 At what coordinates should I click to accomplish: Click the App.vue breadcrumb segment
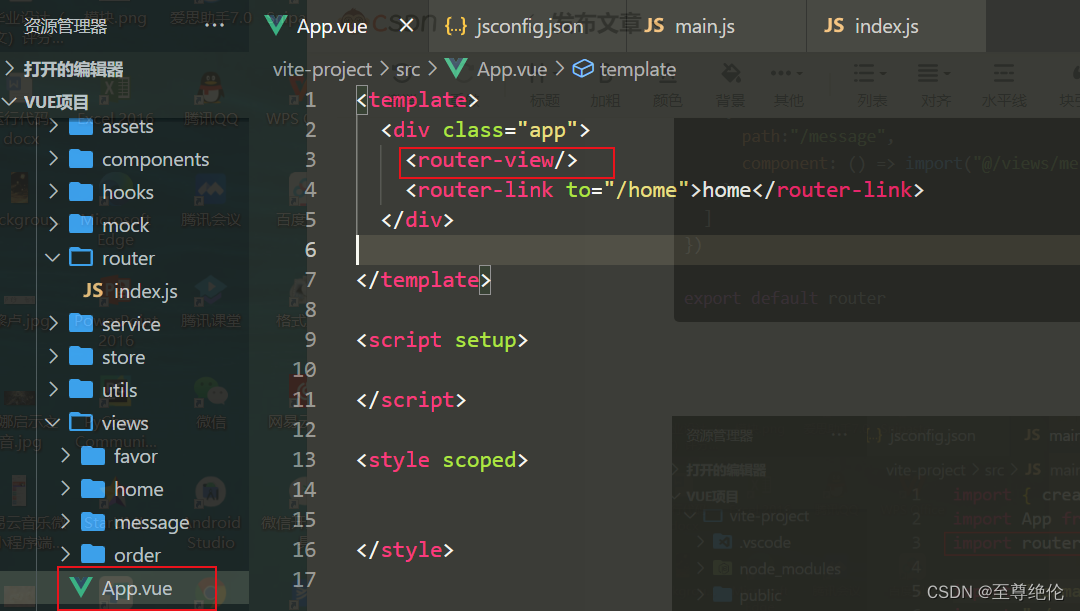click(x=512, y=70)
